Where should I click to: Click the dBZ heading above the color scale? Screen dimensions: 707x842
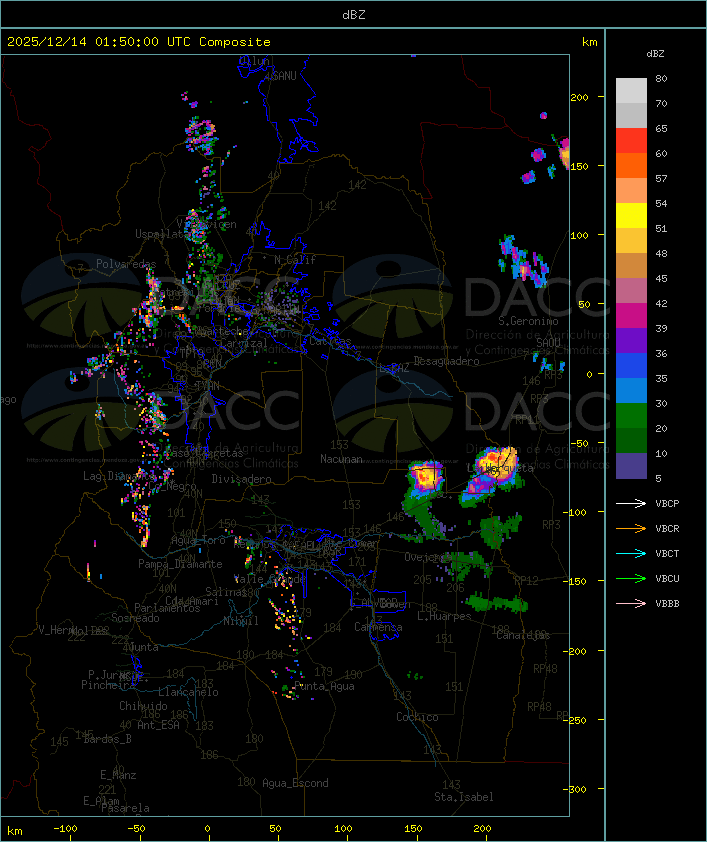pos(655,53)
